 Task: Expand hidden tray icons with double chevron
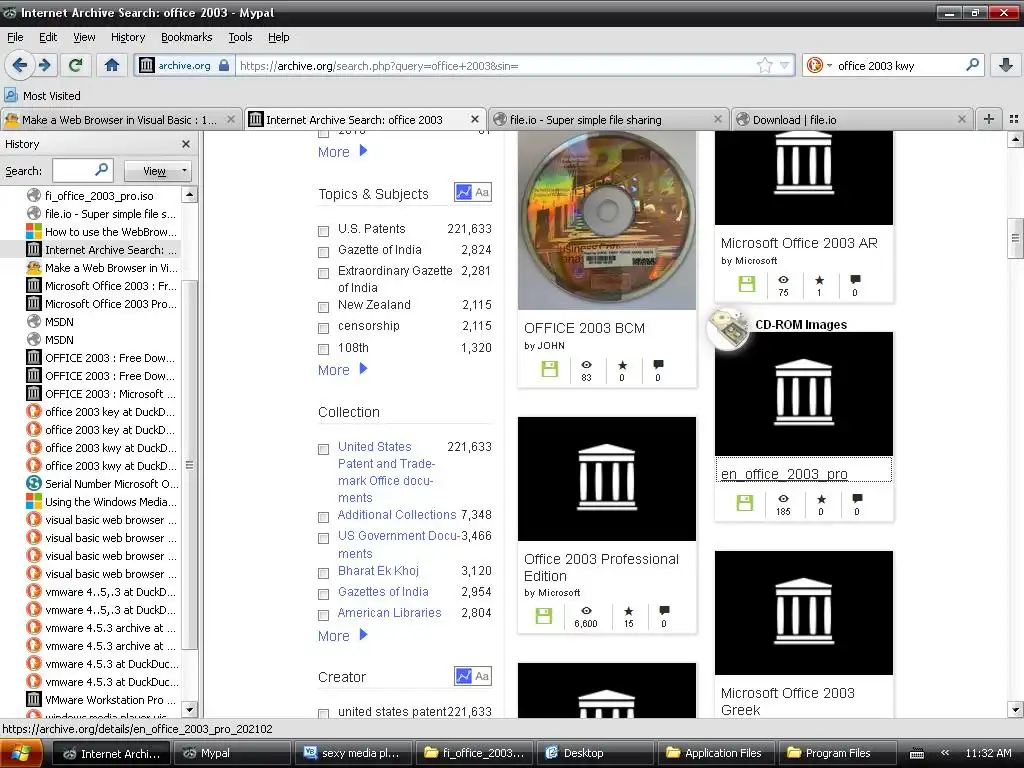coord(944,753)
